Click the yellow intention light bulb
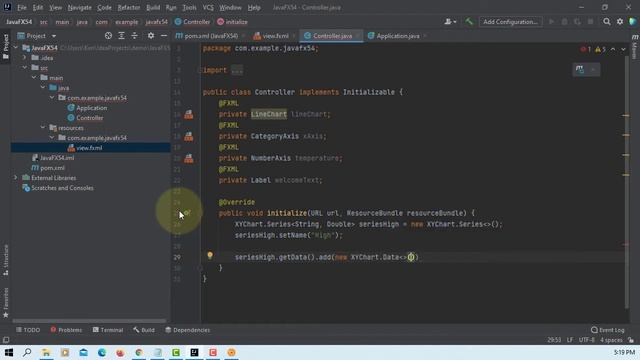 (x=210, y=255)
